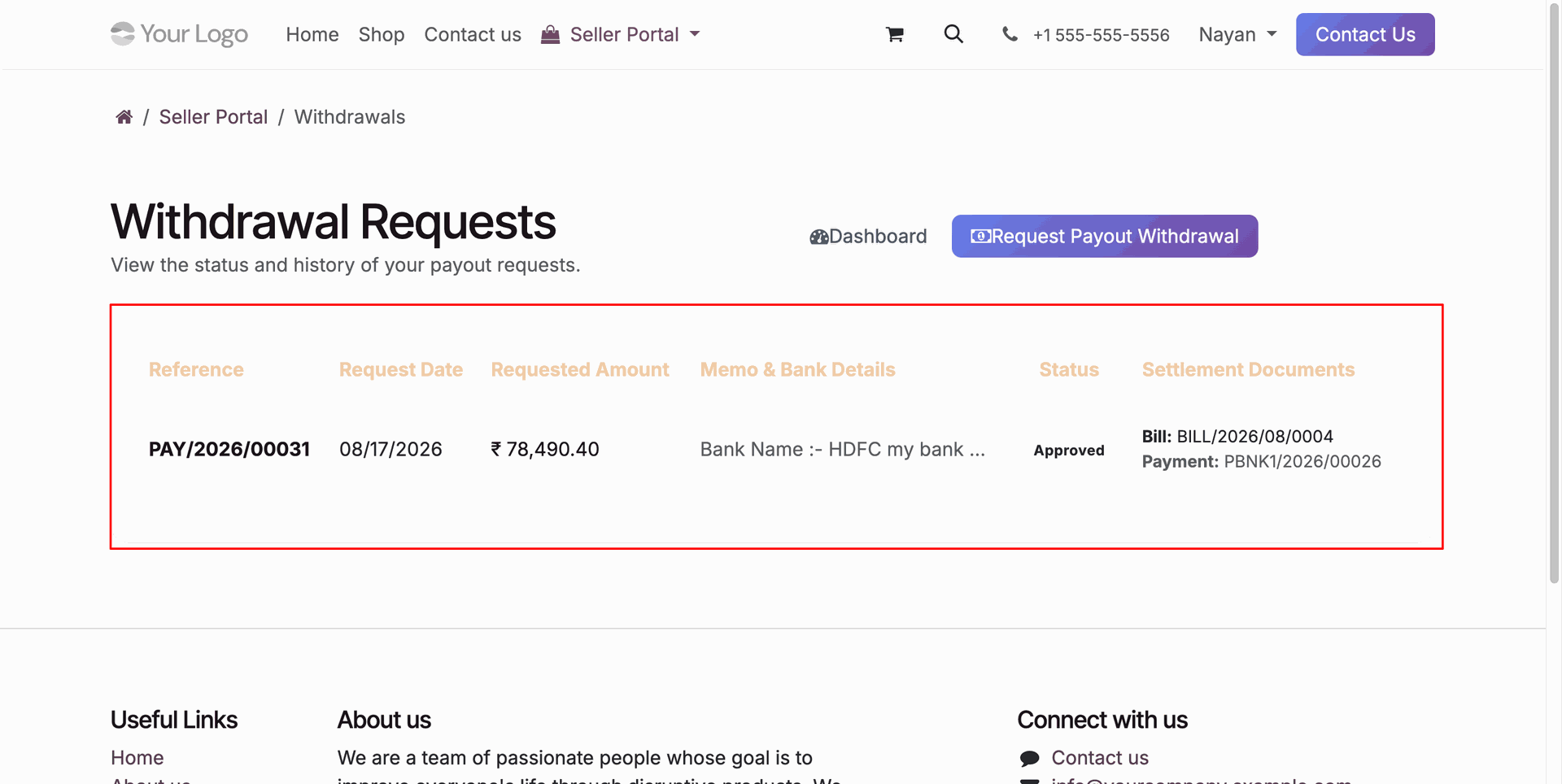Click the Memo & Bank Details header
Image resolution: width=1562 pixels, height=784 pixels.
[x=798, y=369]
